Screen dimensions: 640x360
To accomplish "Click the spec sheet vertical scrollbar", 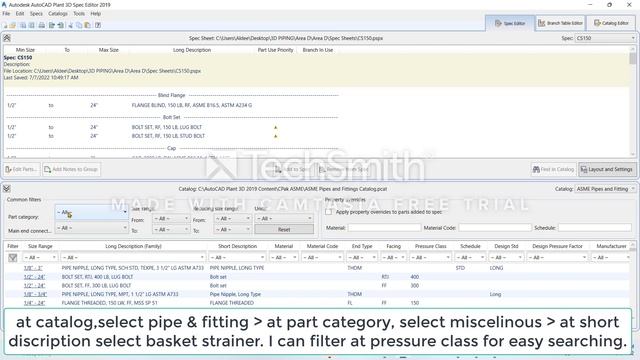I will tap(633, 102).
